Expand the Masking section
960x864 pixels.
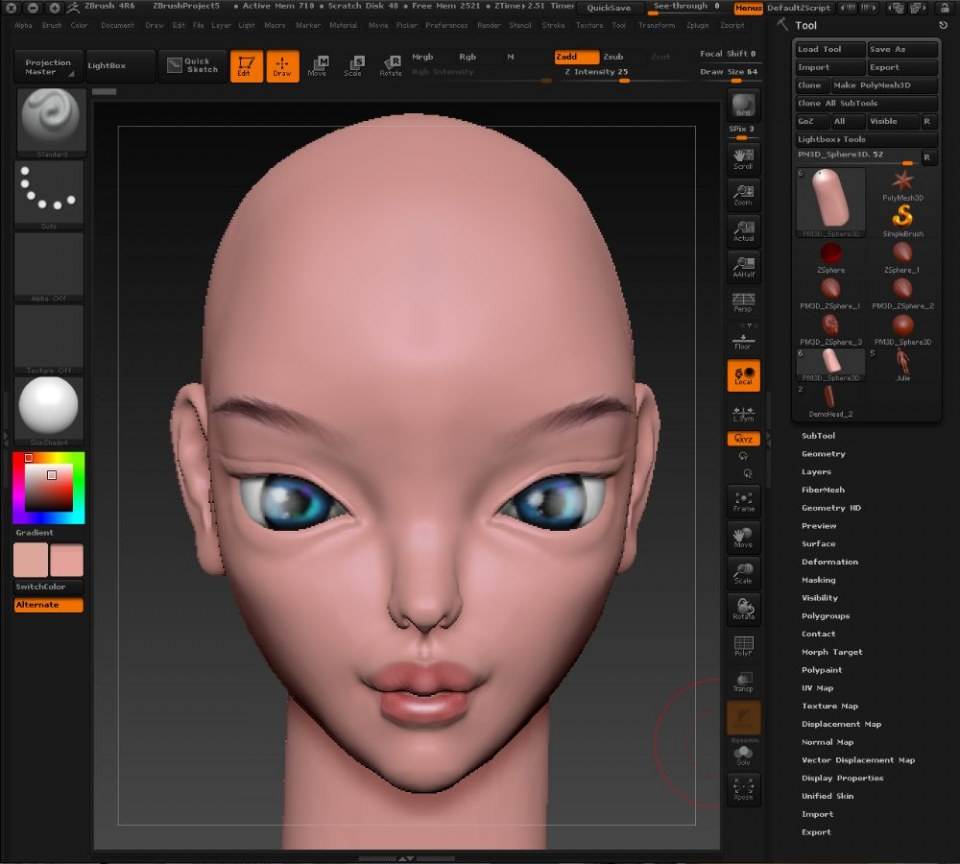pos(818,580)
